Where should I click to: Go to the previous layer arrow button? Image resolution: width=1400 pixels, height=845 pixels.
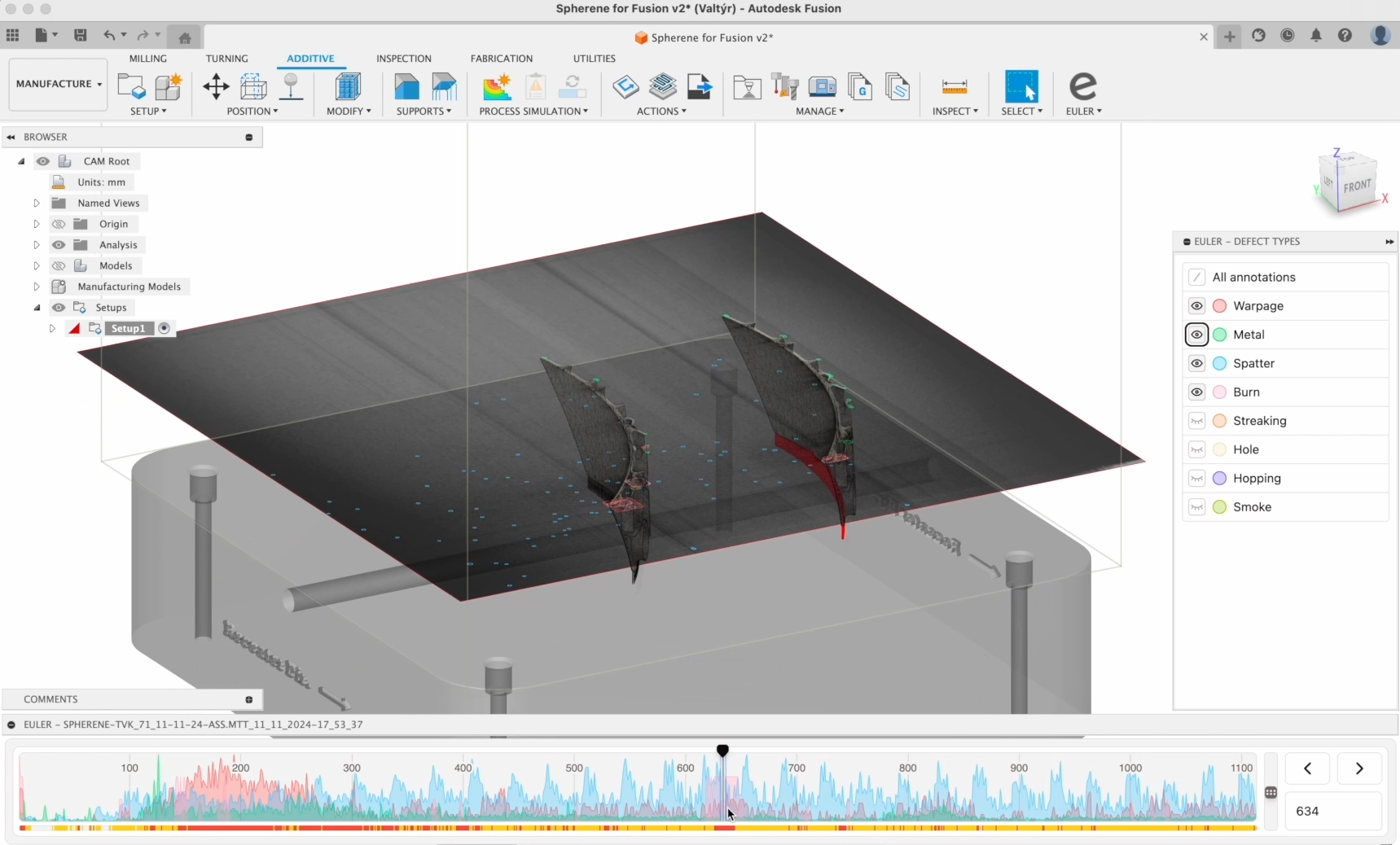pos(1307,768)
